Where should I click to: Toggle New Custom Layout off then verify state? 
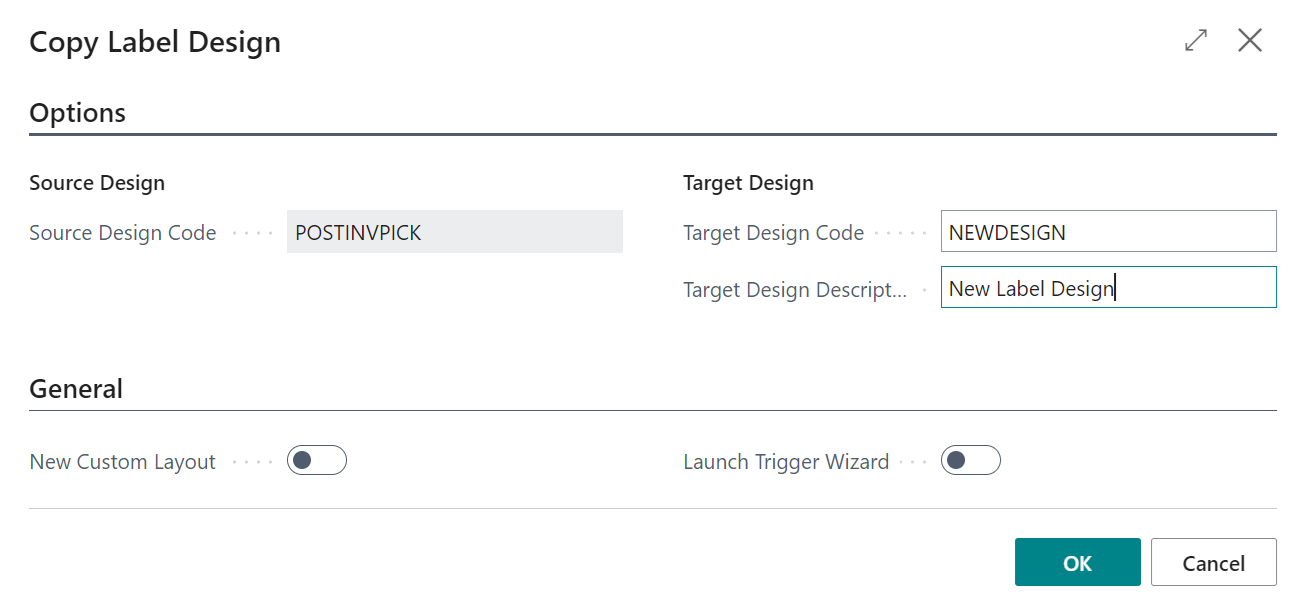click(x=317, y=460)
